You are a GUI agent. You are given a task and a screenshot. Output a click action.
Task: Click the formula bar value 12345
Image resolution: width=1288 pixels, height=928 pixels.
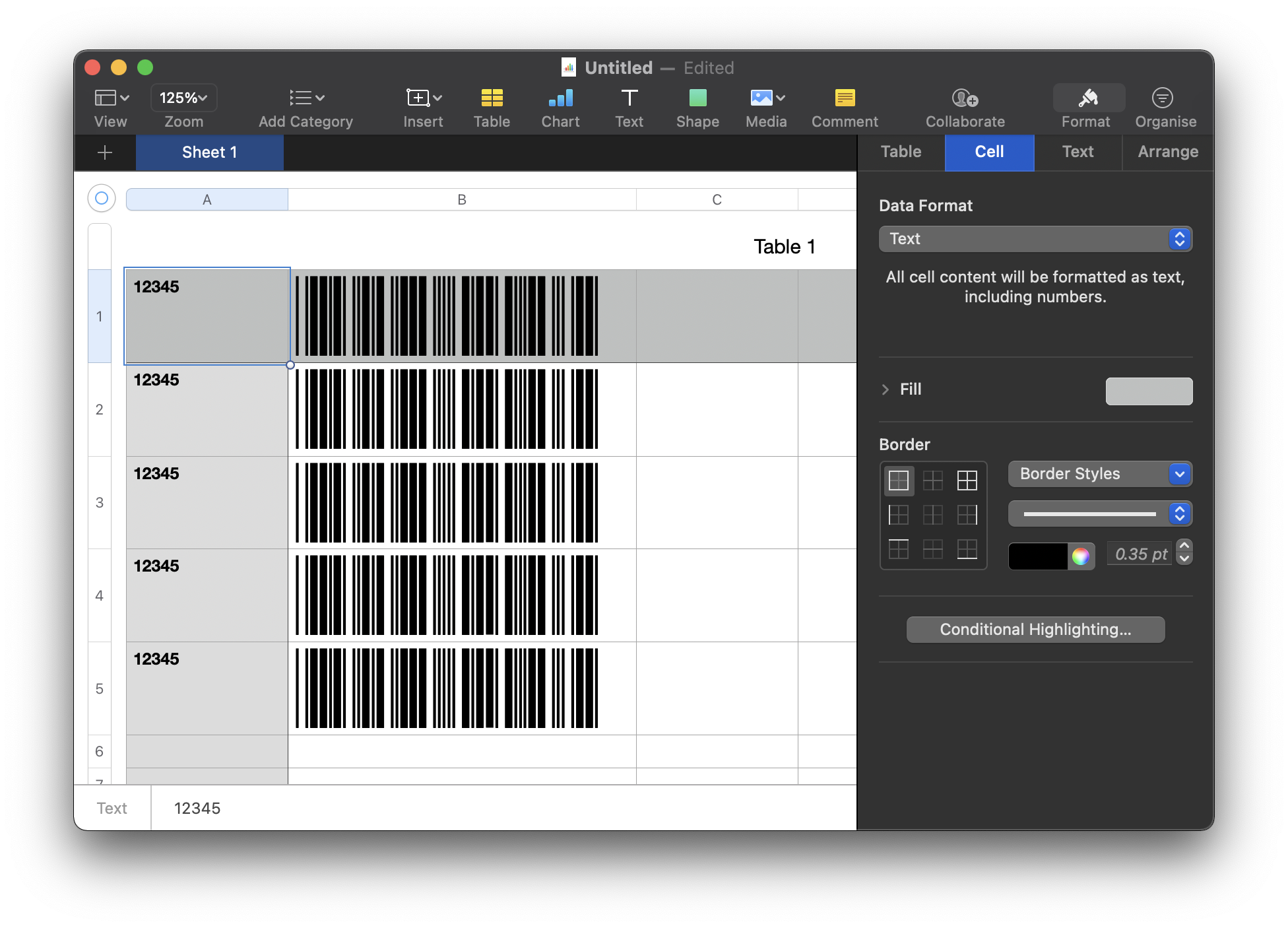coord(197,809)
